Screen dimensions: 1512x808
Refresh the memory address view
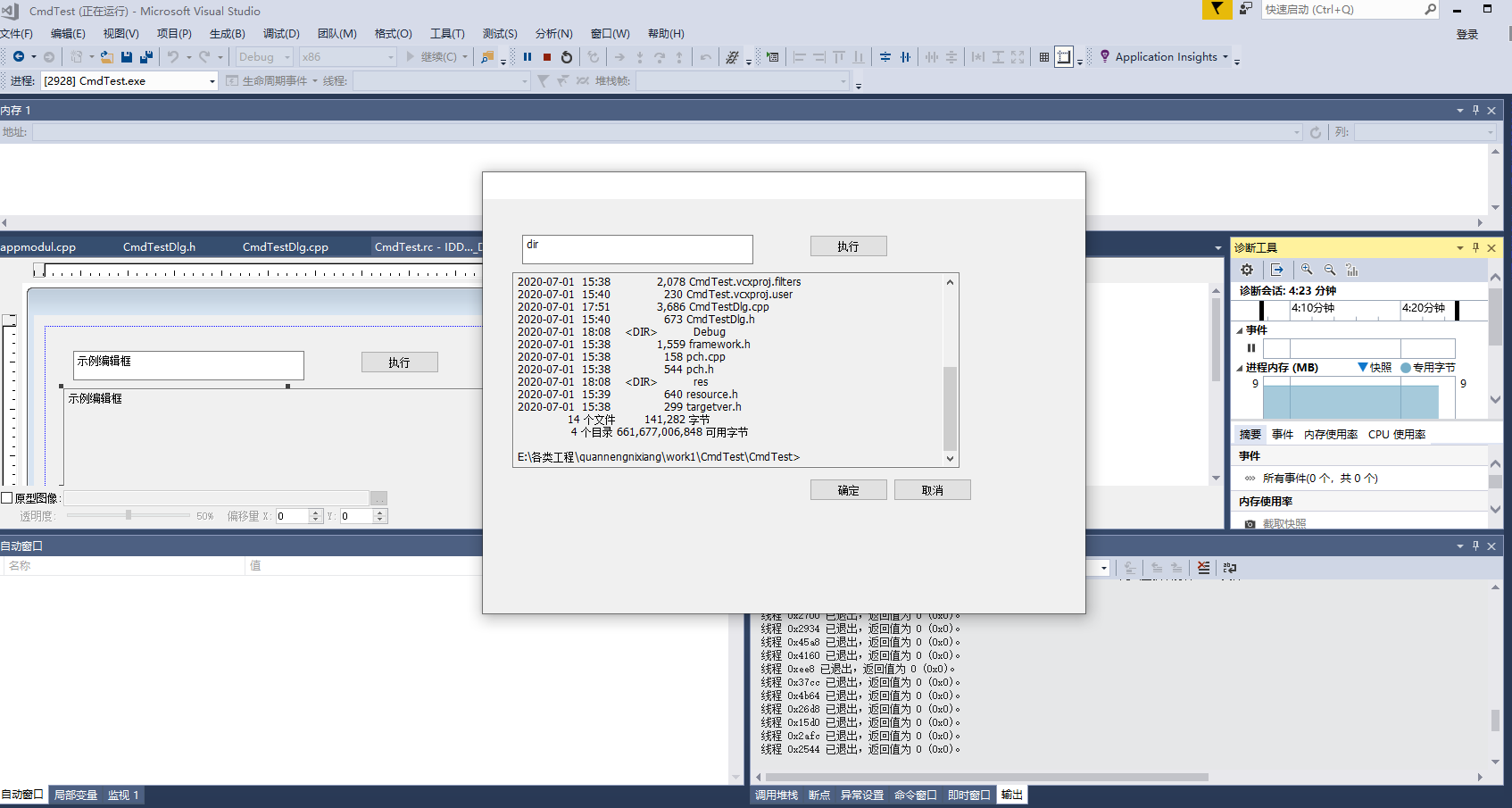[1315, 132]
